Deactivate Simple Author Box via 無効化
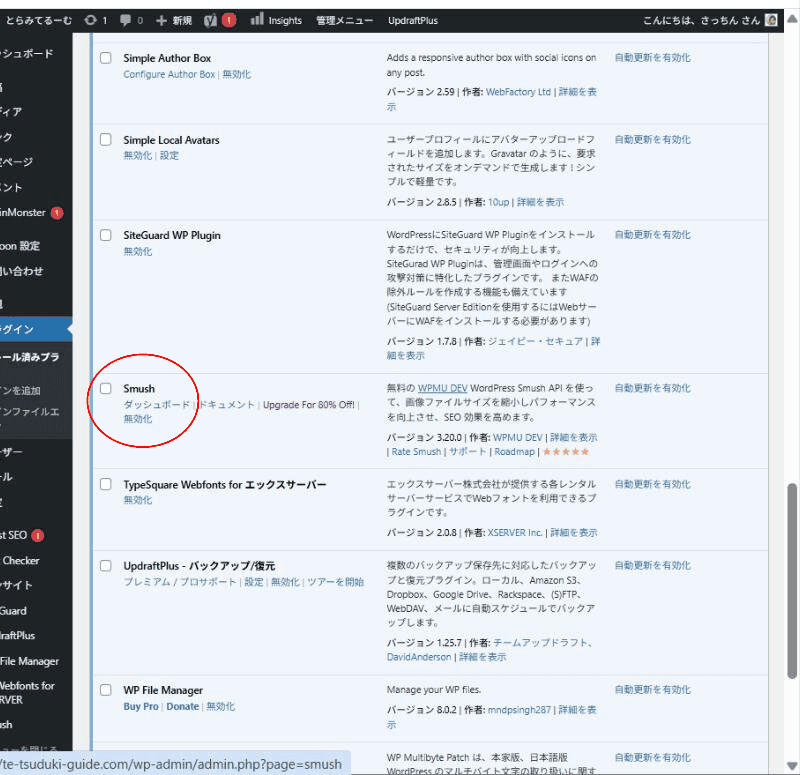Screen dimensions: 800x775 tap(236, 74)
